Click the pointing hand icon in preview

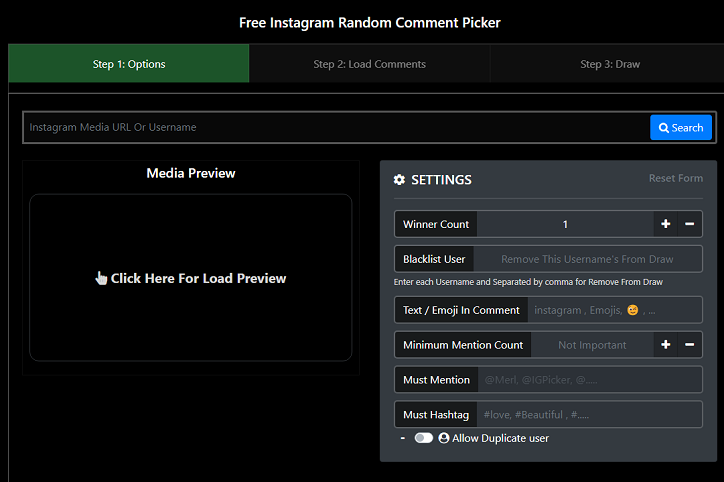[x=101, y=278]
